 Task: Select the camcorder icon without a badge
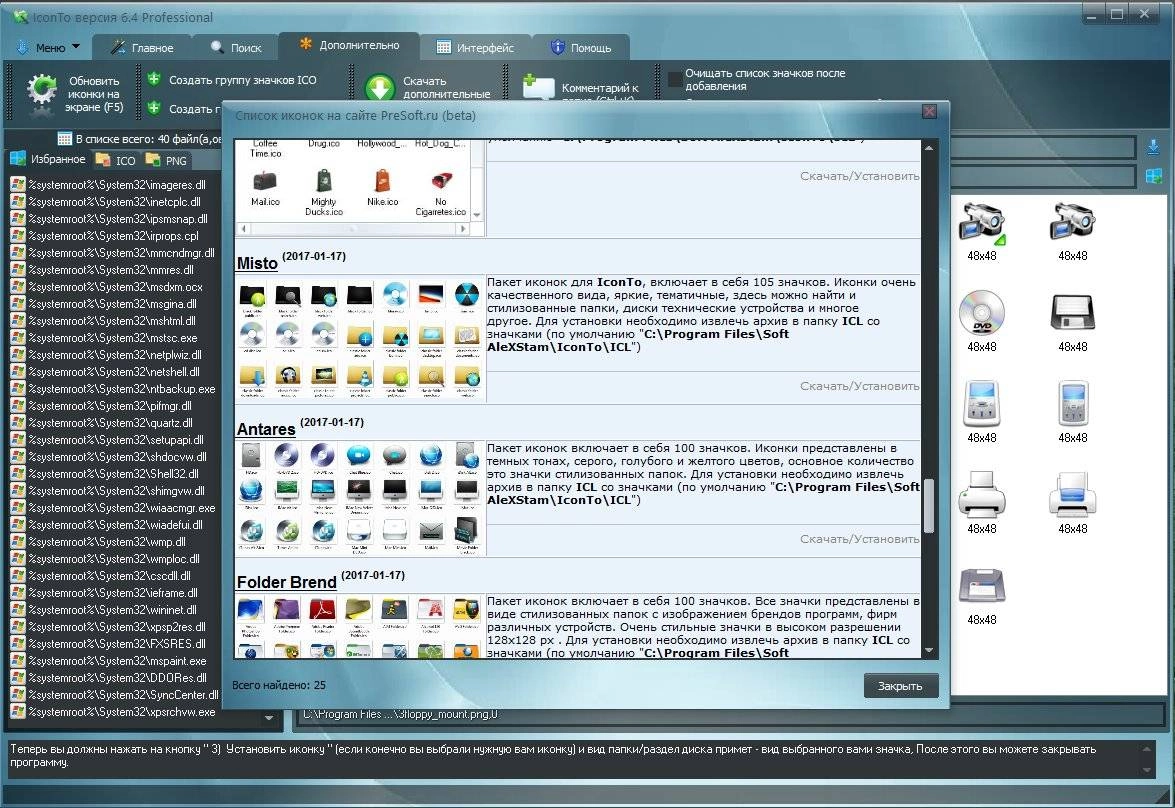[1072, 222]
